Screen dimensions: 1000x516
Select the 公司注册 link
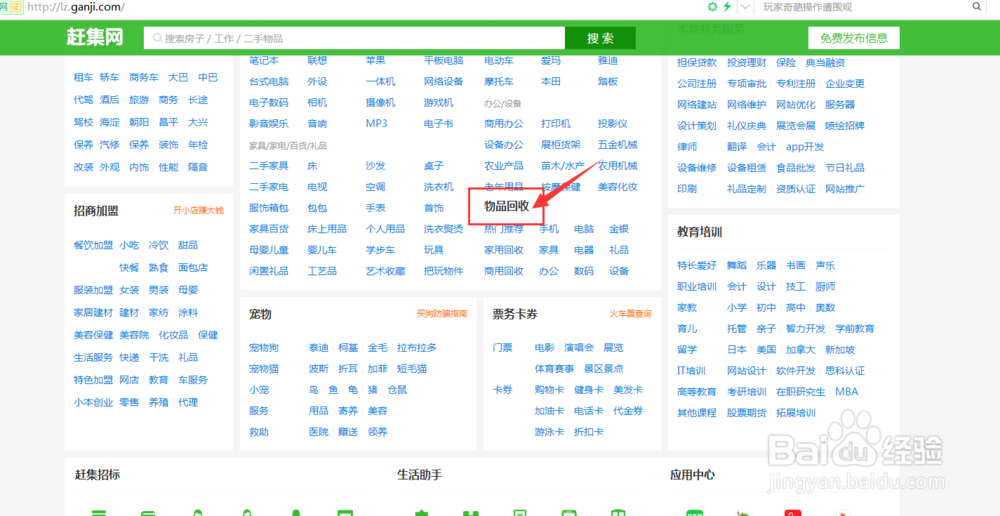coord(697,84)
